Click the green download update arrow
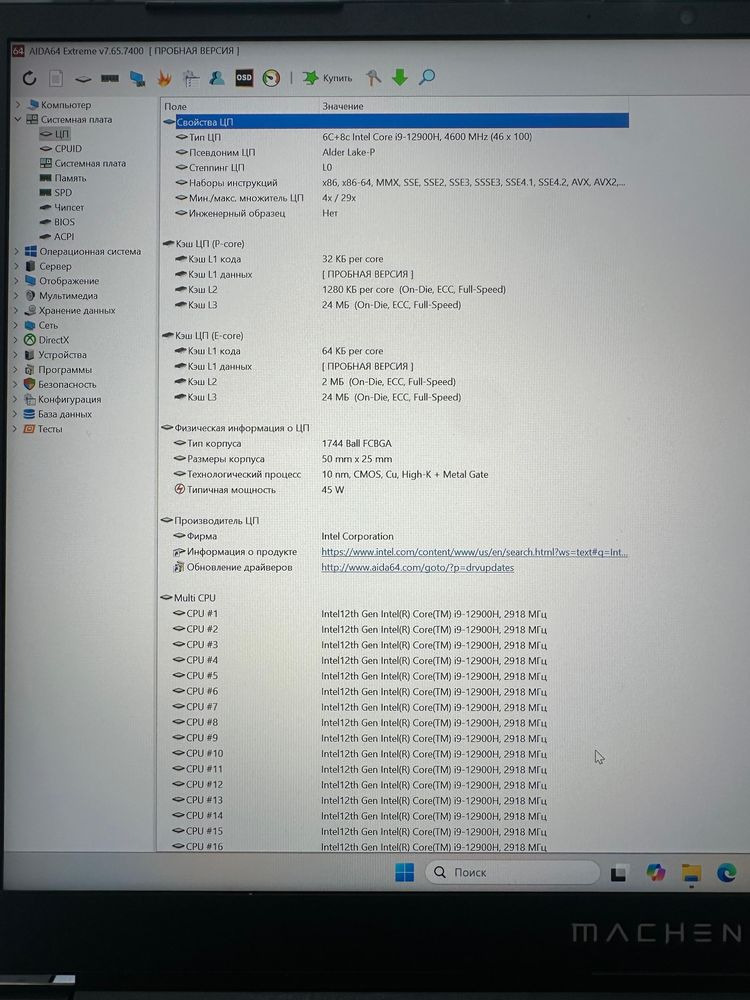This screenshot has width=750, height=1000. pos(400,78)
